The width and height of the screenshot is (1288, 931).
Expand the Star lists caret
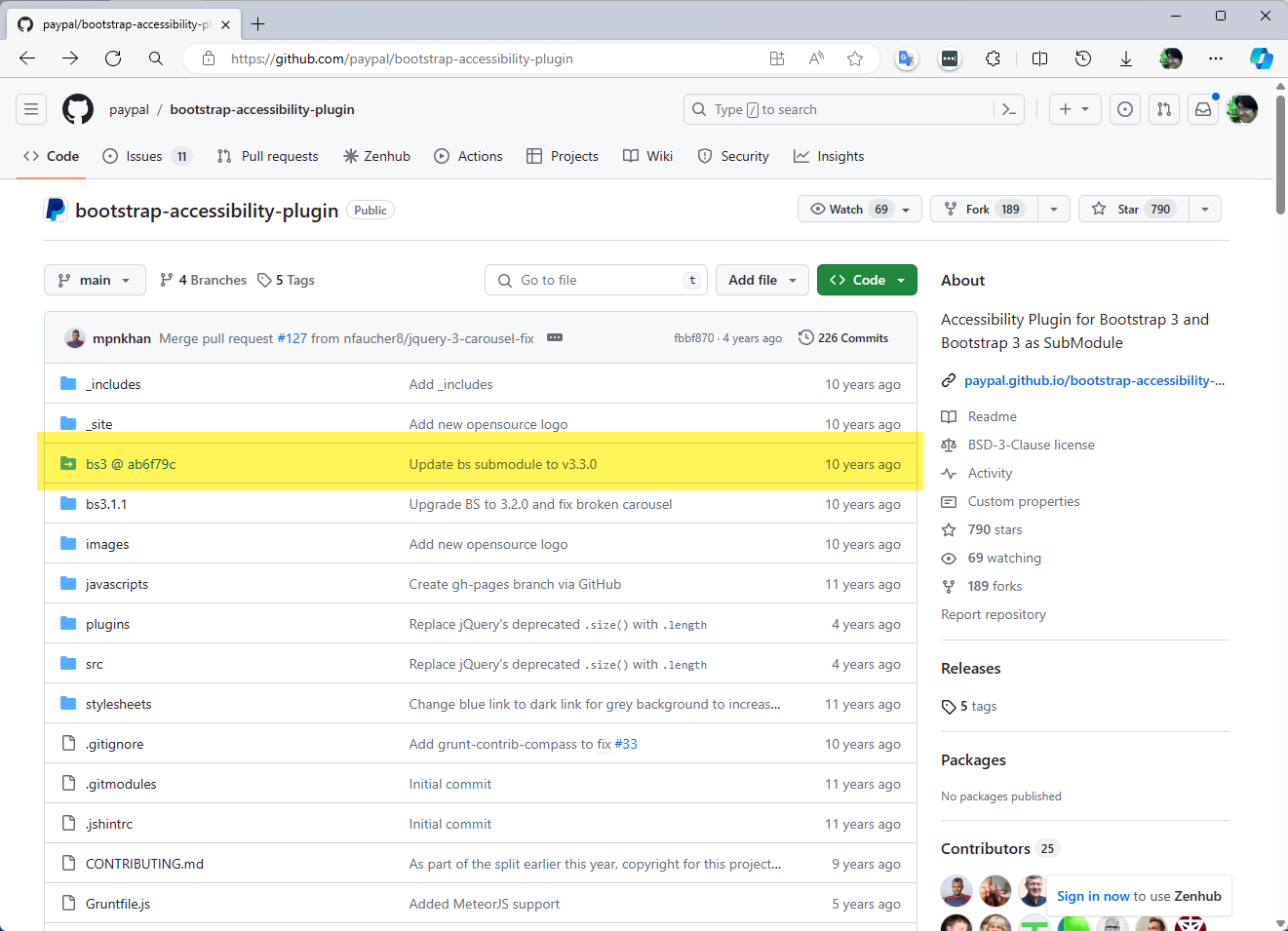[x=1205, y=209]
